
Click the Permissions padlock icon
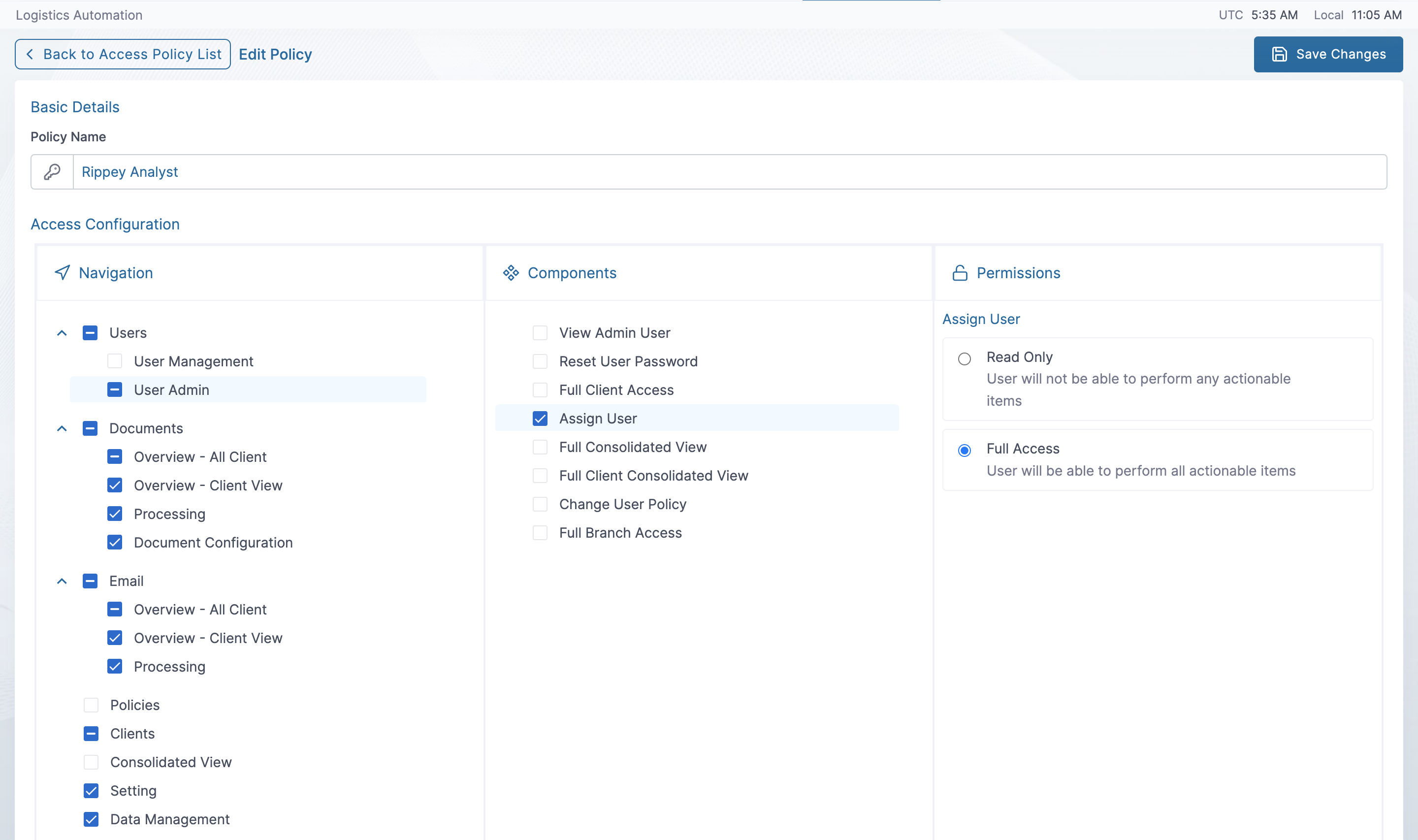point(960,273)
